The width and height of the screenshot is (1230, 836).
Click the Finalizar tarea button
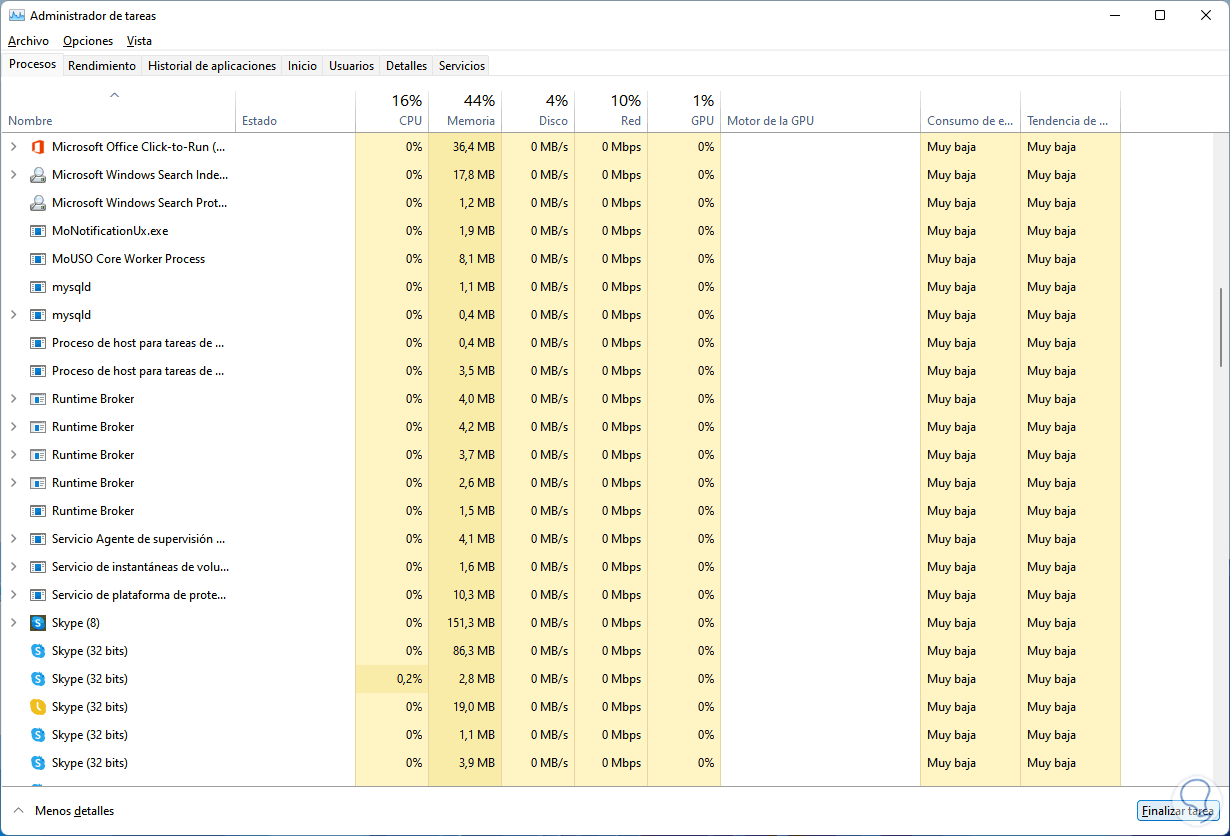pyautogui.click(x=1178, y=811)
